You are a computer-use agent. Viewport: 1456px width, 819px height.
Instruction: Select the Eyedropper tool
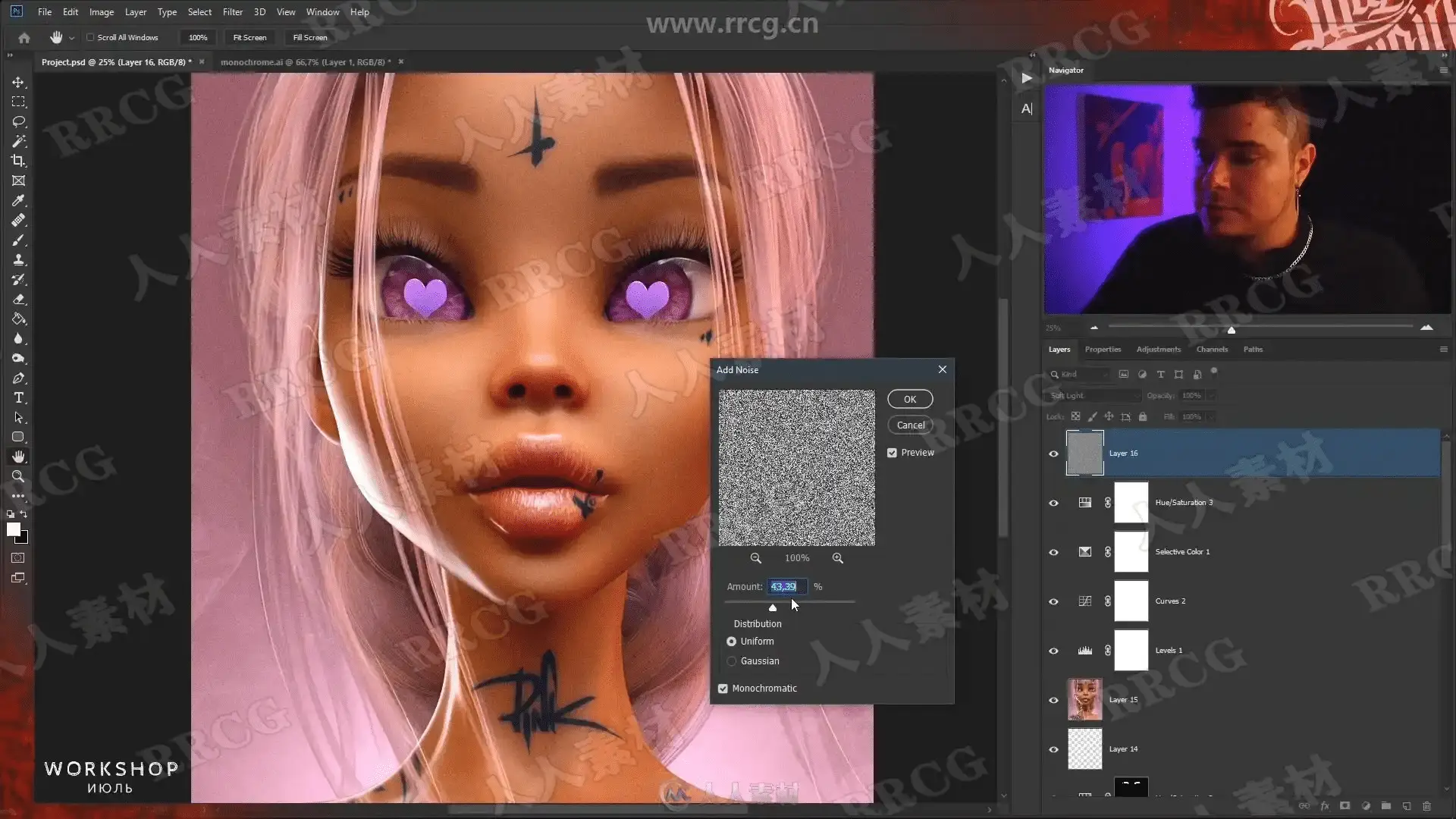(x=18, y=200)
